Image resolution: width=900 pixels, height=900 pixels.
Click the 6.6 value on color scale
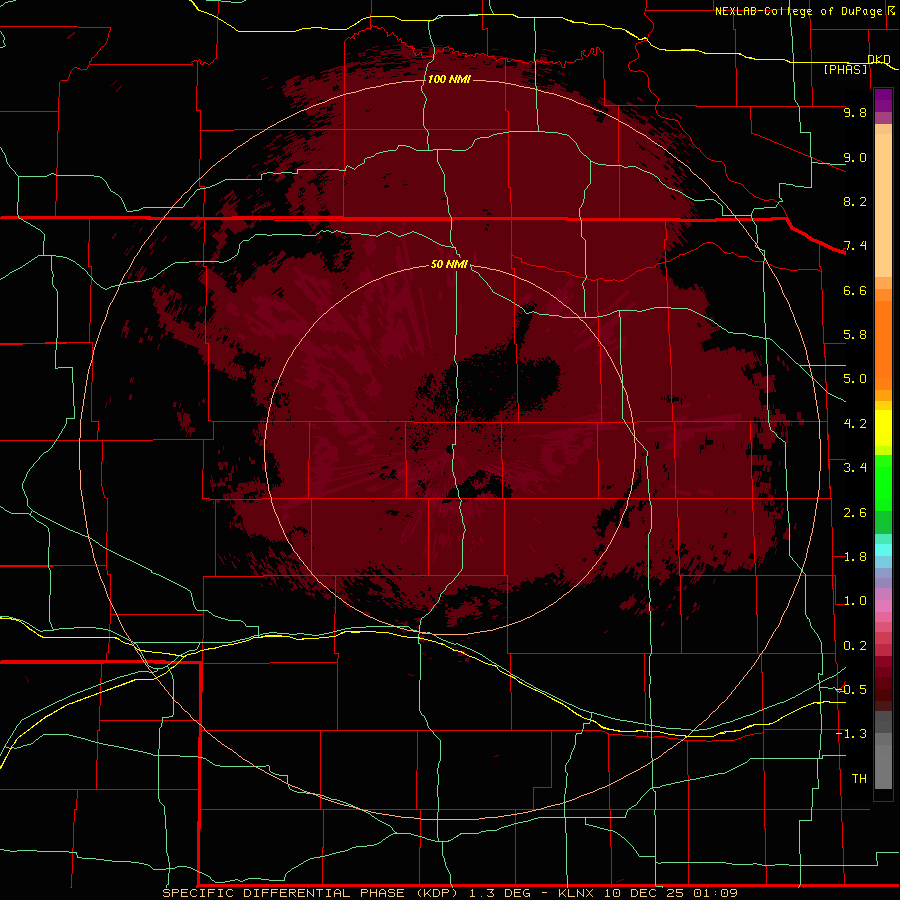pos(855,290)
